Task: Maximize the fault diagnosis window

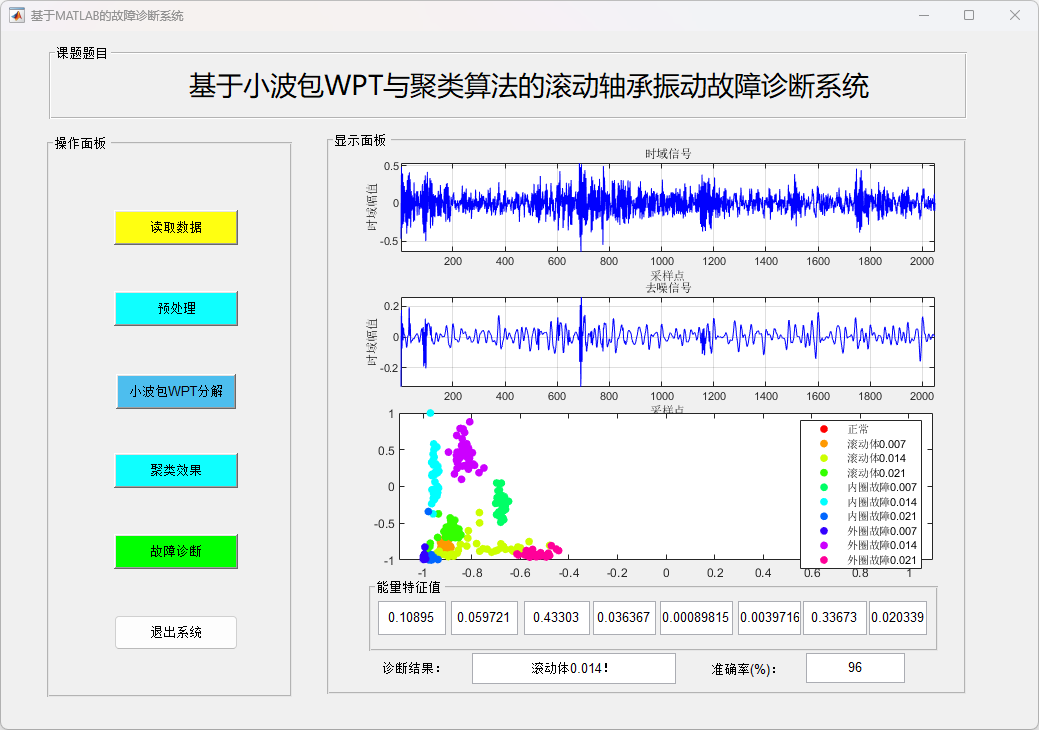Action: [968, 16]
